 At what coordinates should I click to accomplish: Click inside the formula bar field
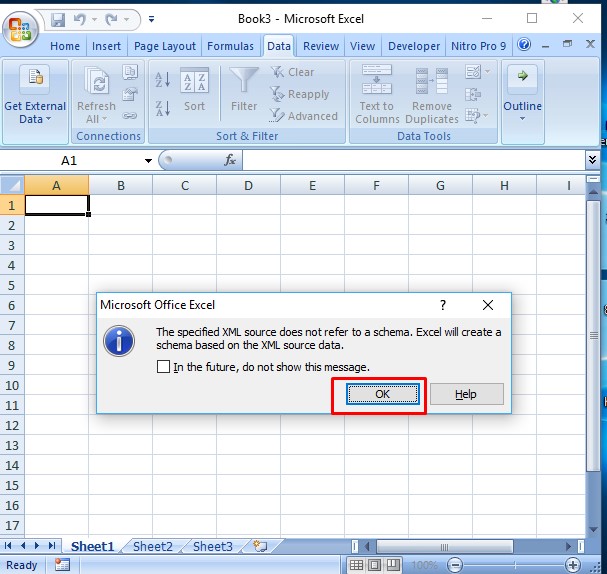413,160
